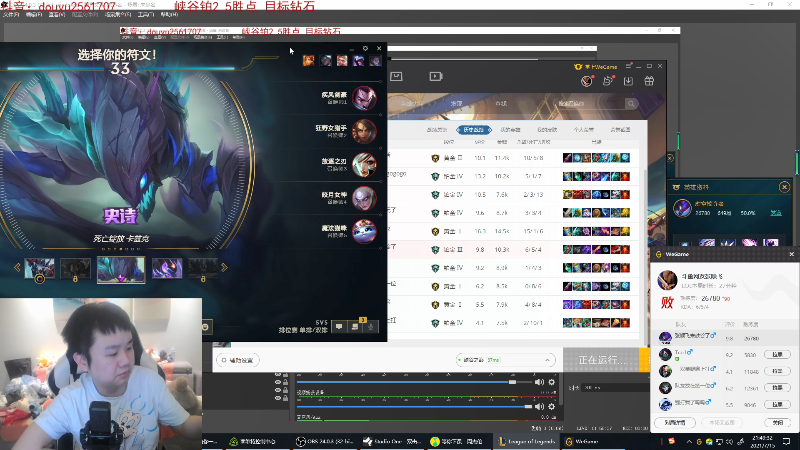Click the green link in hero guide panel
This screenshot has height=450, width=800.
click(776, 213)
